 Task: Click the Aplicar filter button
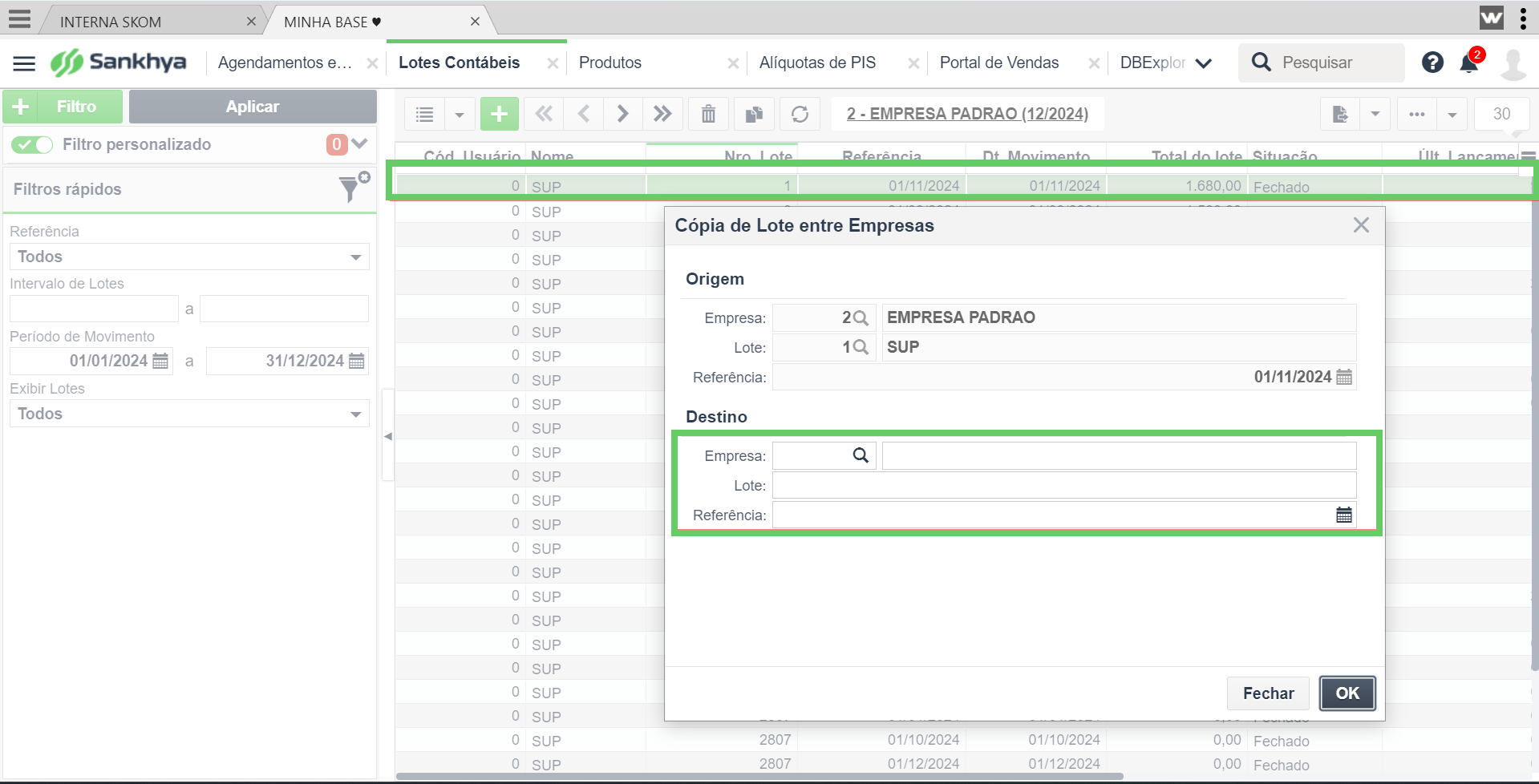coord(253,107)
